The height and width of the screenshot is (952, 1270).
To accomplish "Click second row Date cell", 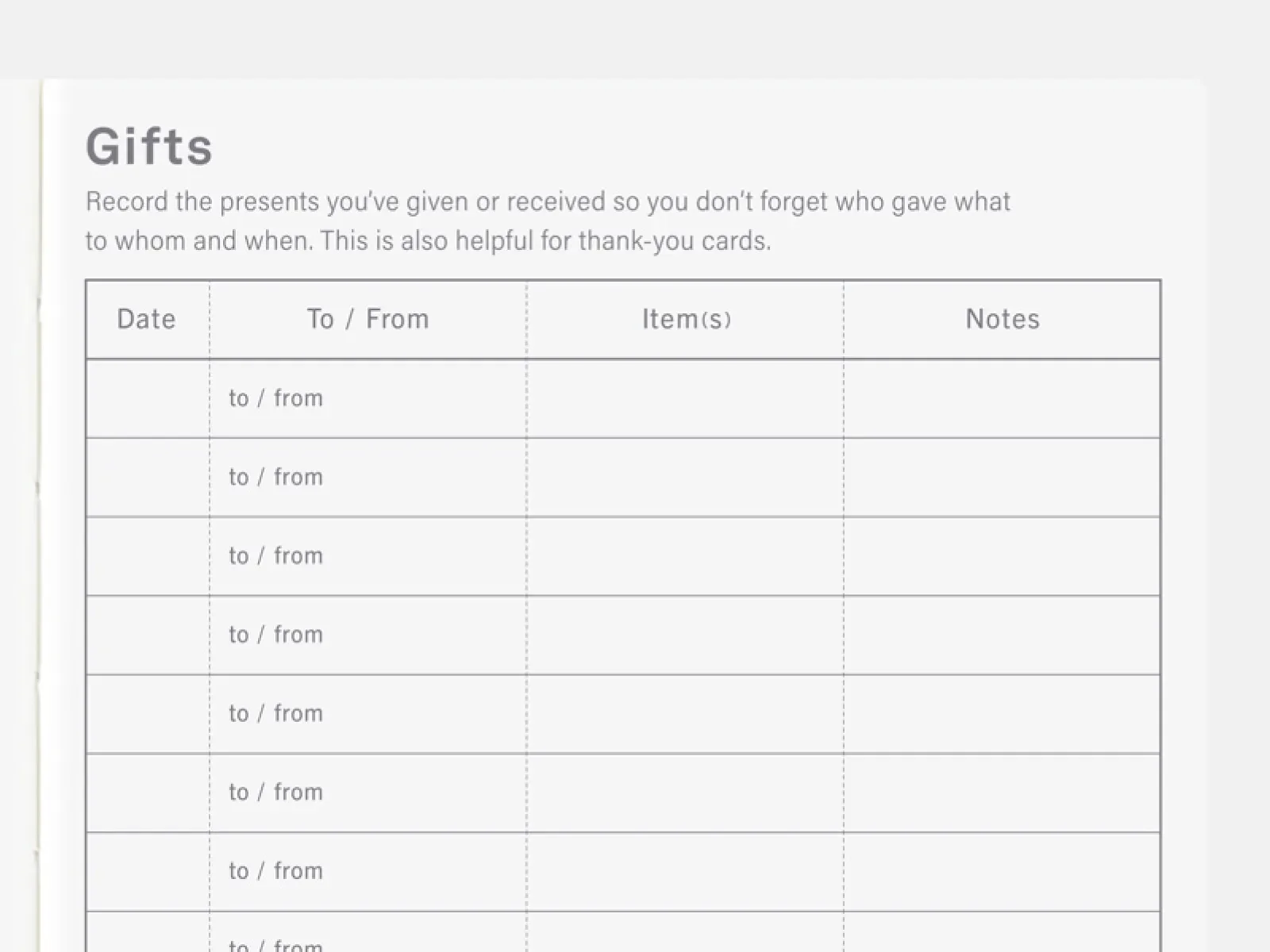I will coord(148,478).
